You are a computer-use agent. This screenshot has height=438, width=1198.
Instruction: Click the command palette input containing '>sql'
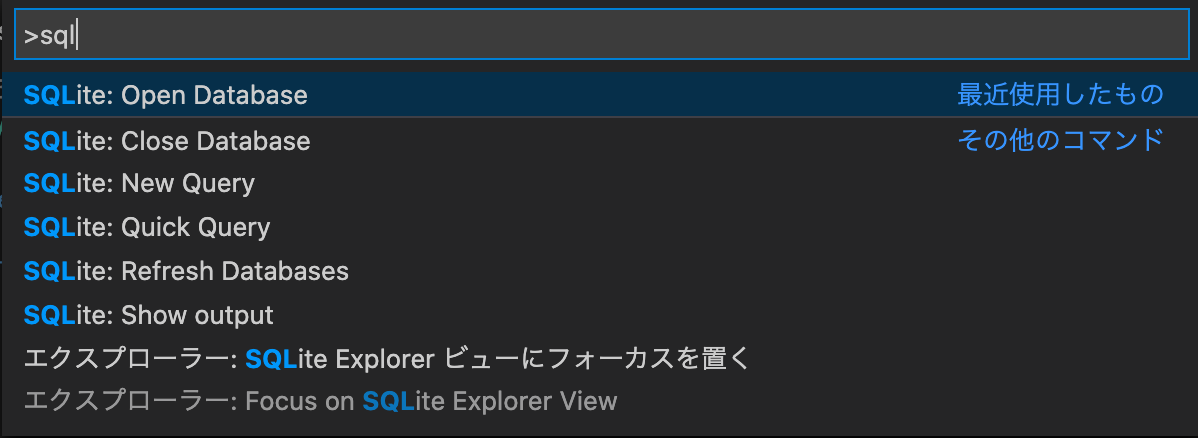pyautogui.click(x=601, y=35)
